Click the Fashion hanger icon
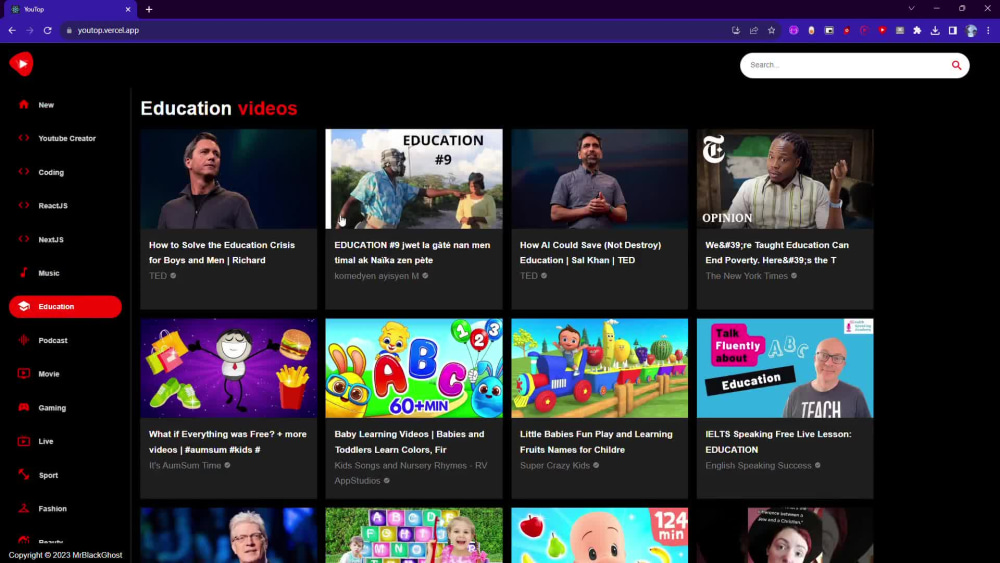Screen dimensions: 1000x563 (x=24, y=508)
